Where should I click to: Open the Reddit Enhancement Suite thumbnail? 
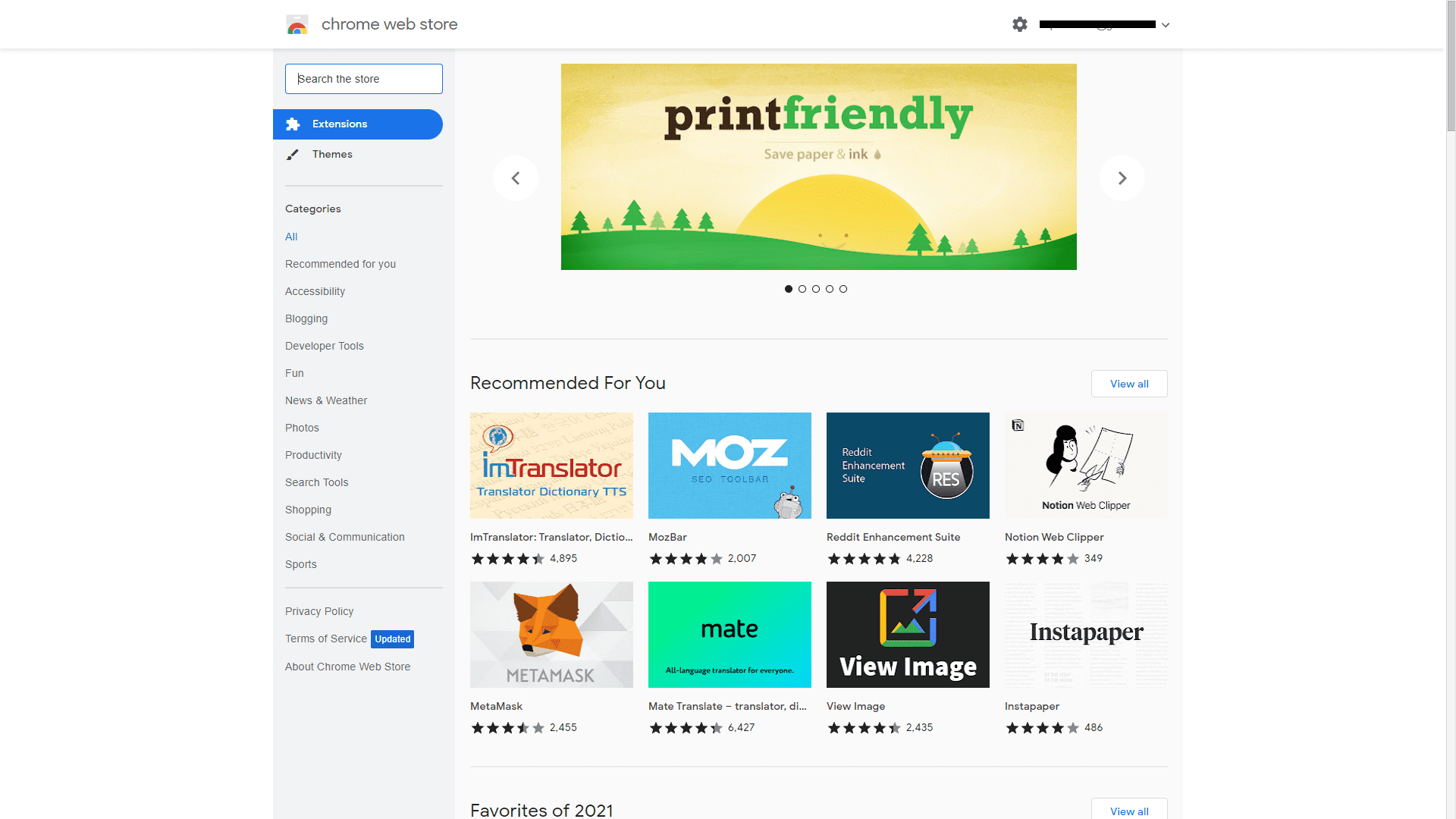point(908,466)
